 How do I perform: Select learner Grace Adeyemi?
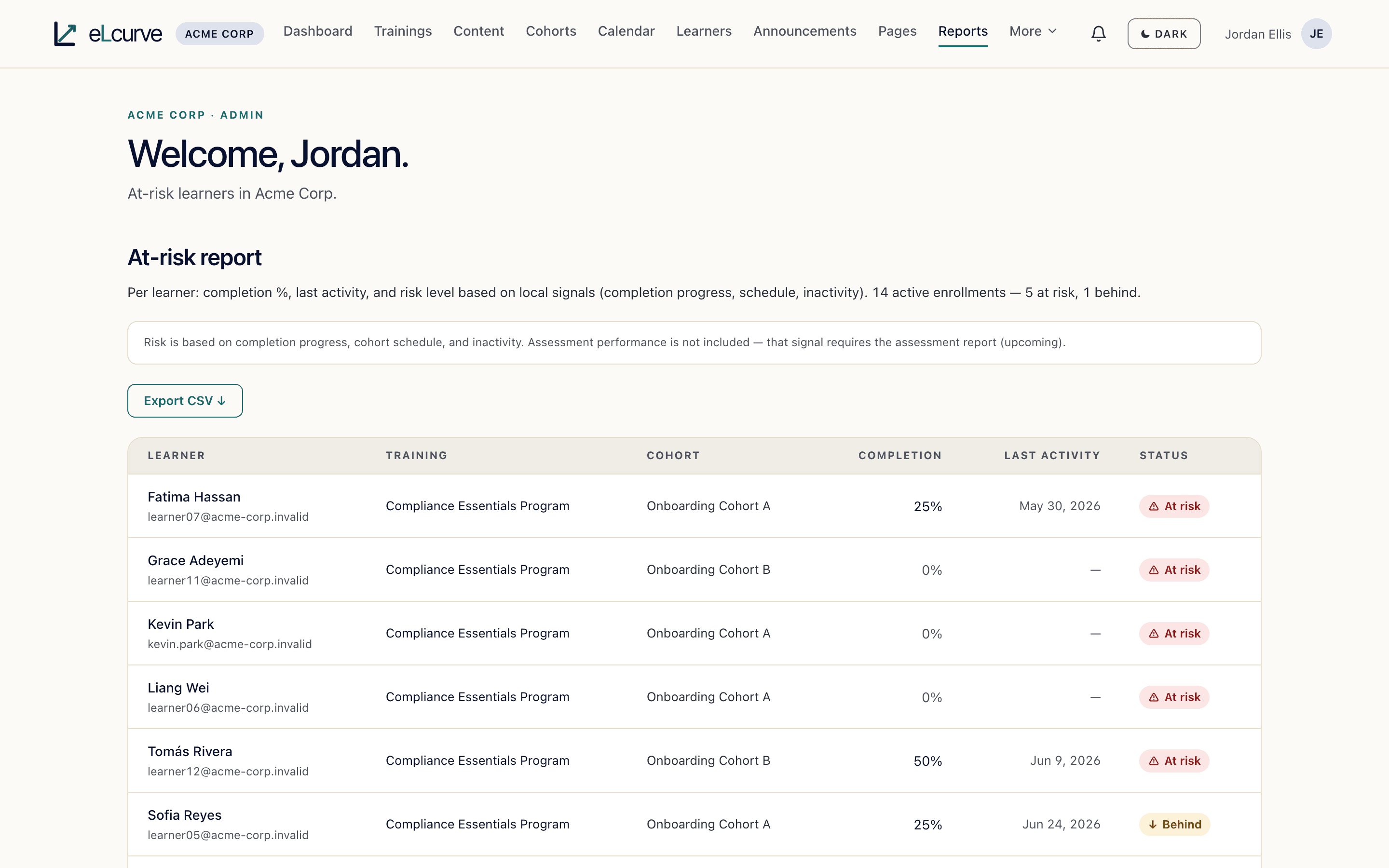[x=196, y=560]
